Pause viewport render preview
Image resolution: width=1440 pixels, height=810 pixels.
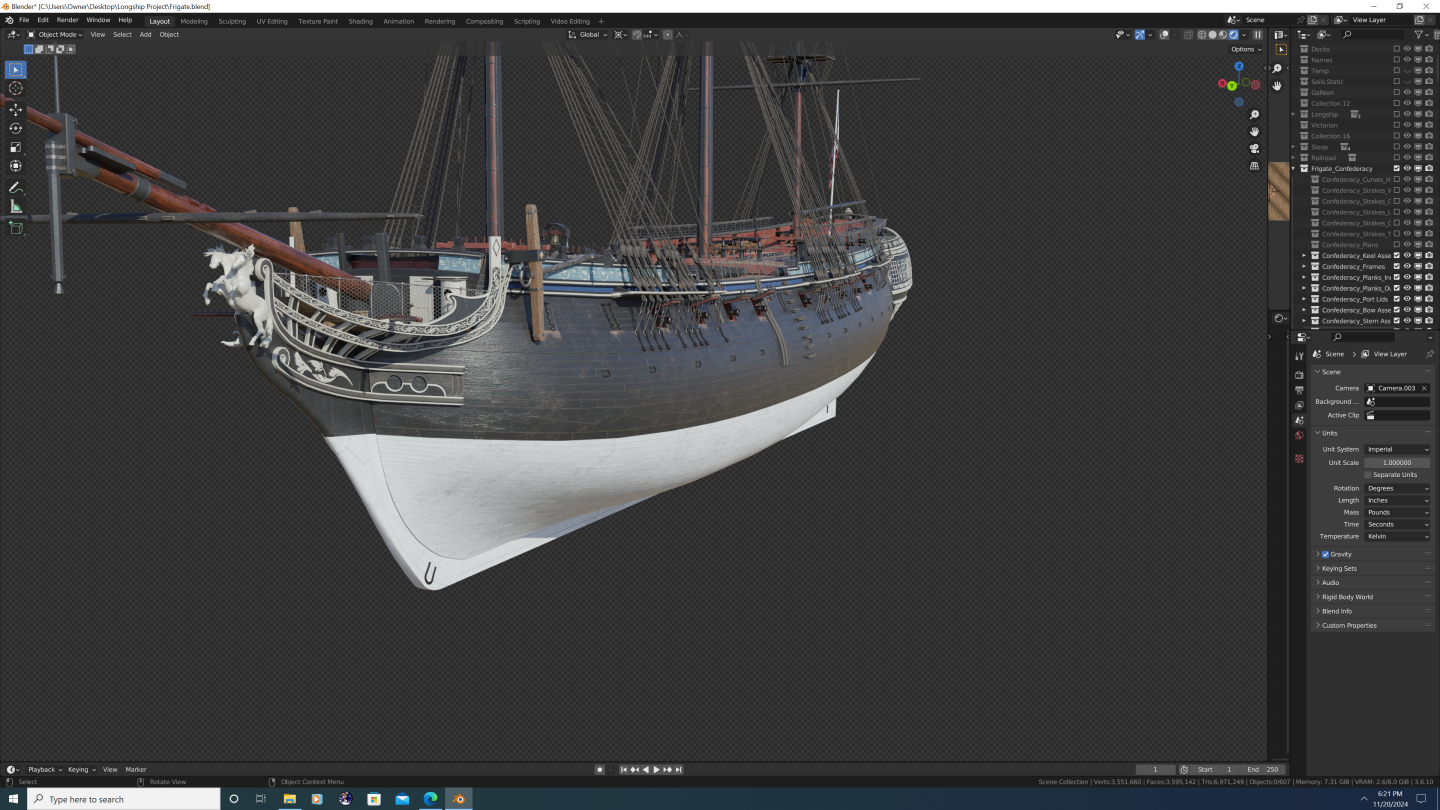click(x=1258, y=35)
